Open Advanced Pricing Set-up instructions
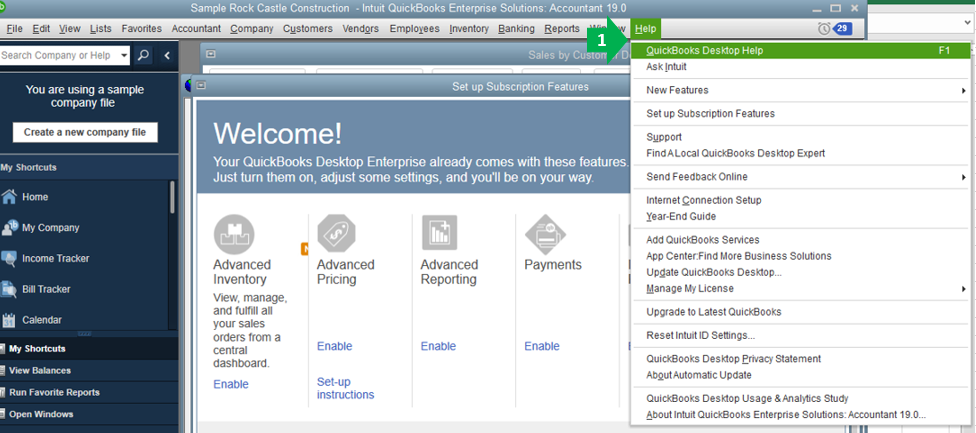 [345, 388]
